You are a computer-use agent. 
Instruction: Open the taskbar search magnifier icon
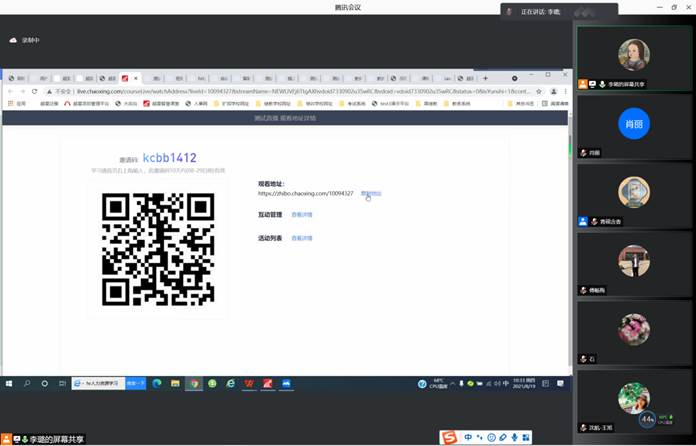pos(27,383)
